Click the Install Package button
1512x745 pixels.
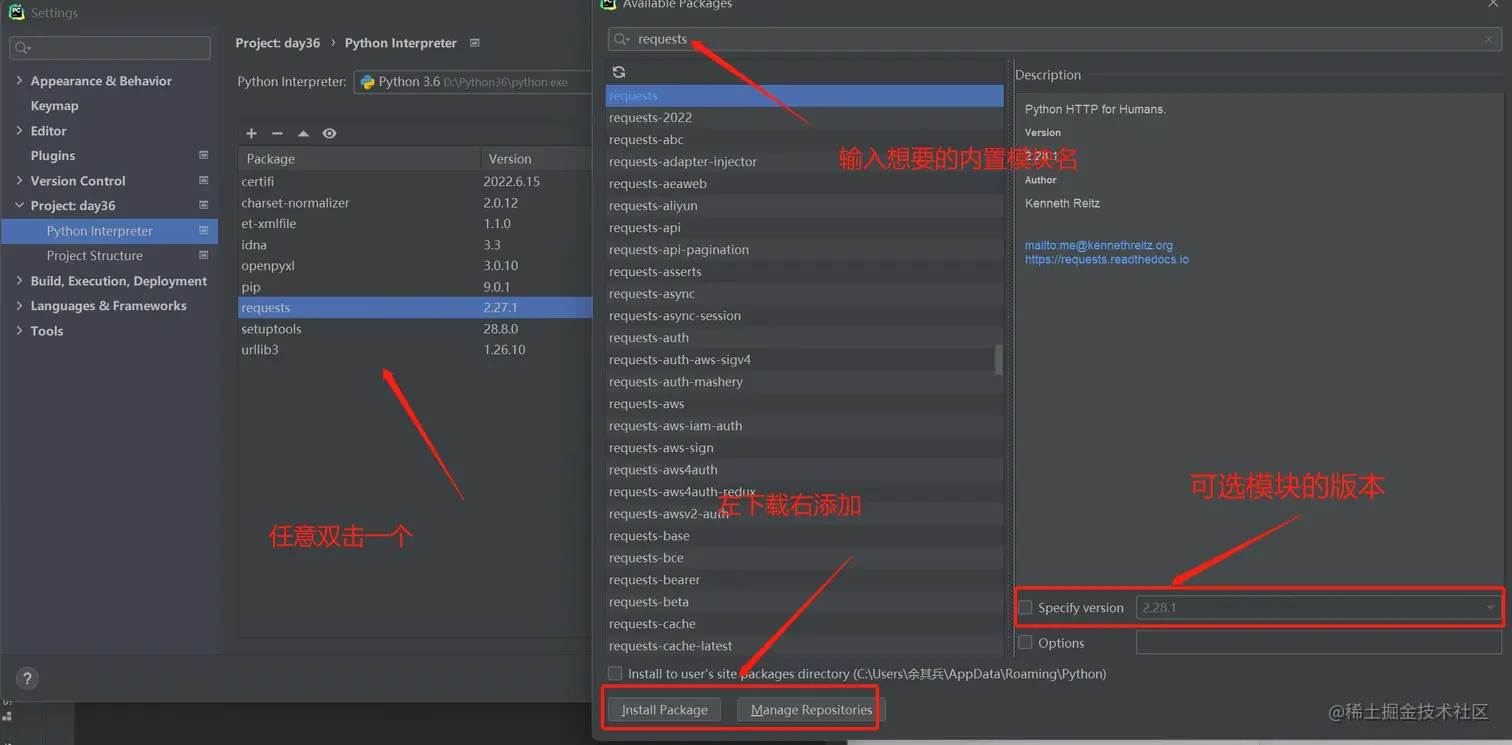tap(664, 710)
